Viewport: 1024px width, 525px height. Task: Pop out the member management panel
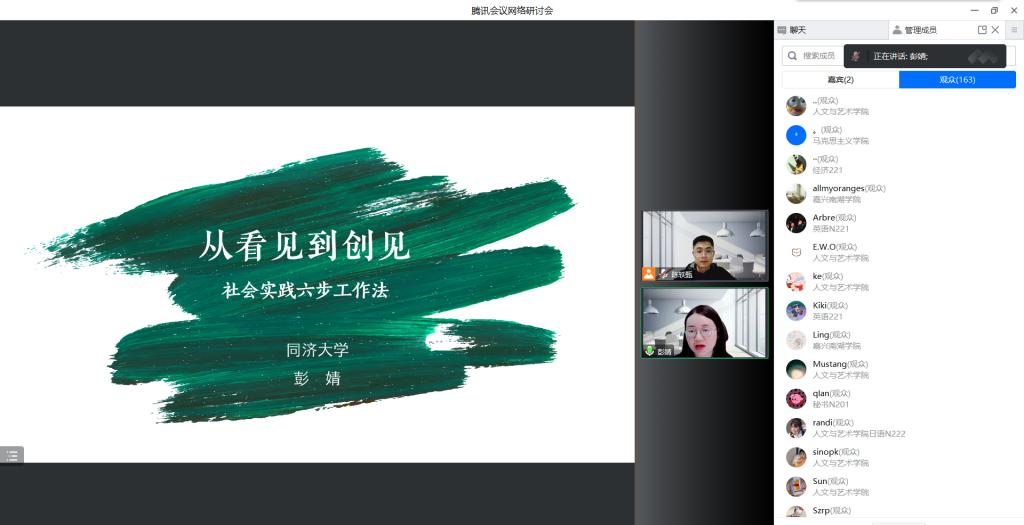[982, 30]
